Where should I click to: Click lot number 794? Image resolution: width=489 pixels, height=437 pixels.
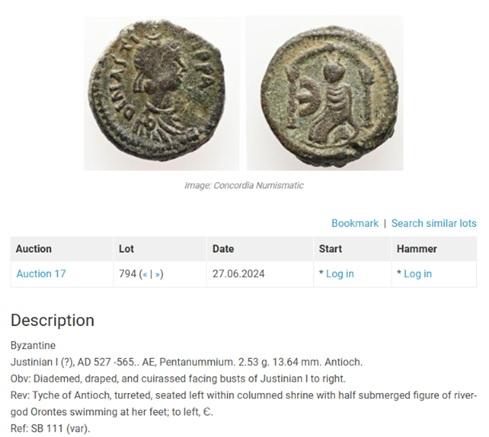point(127,274)
